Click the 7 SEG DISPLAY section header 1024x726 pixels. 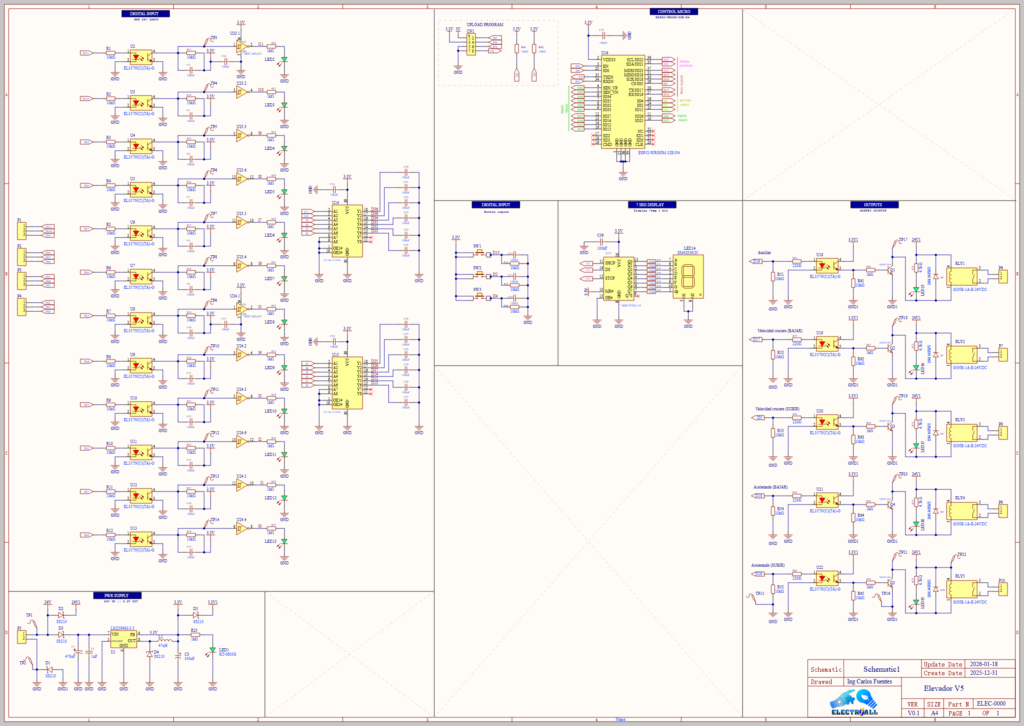point(654,204)
